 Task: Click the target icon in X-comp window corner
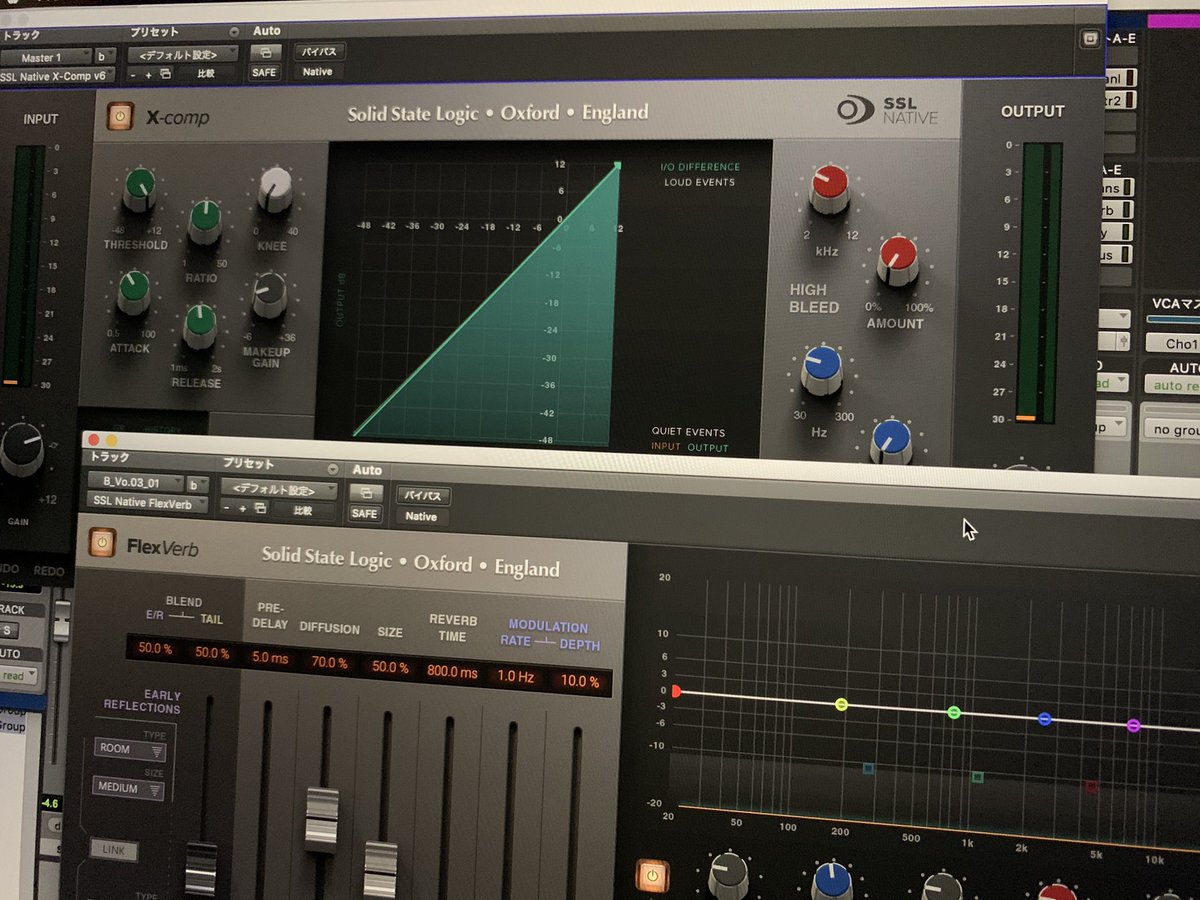coord(1089,39)
